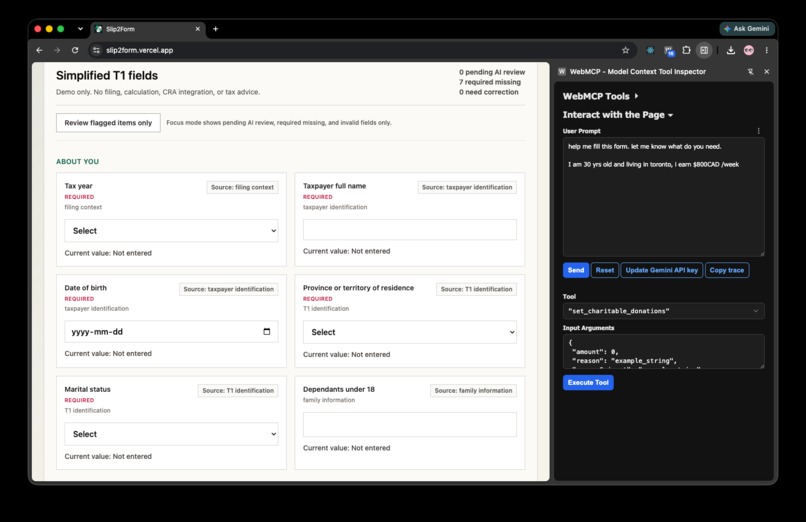Click Source: taxpayer identification tag on Taxpayer full name
Screen dimensions: 806x522
pyautogui.click(x=467, y=187)
